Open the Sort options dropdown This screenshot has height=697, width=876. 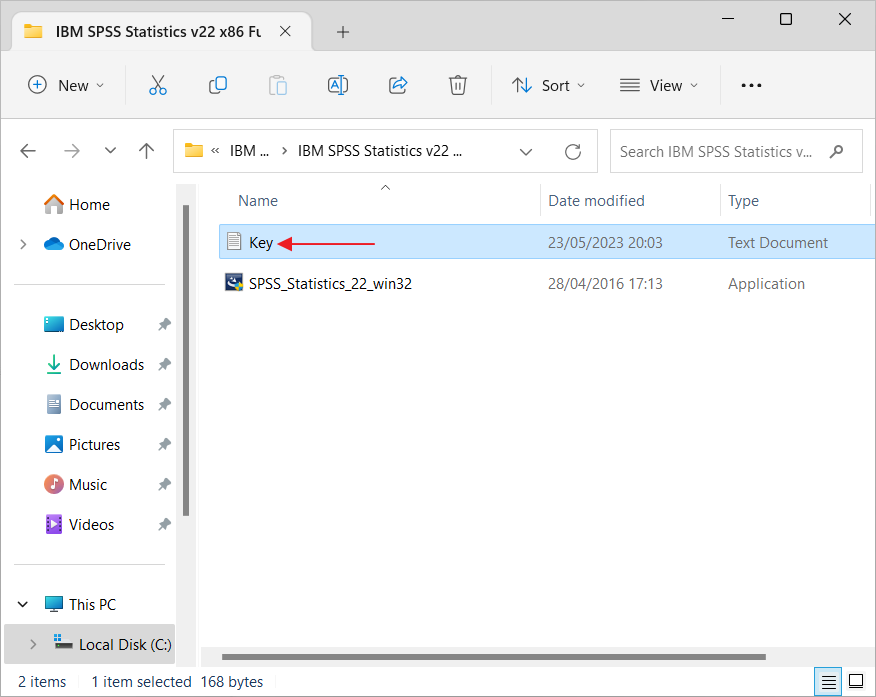[549, 86]
